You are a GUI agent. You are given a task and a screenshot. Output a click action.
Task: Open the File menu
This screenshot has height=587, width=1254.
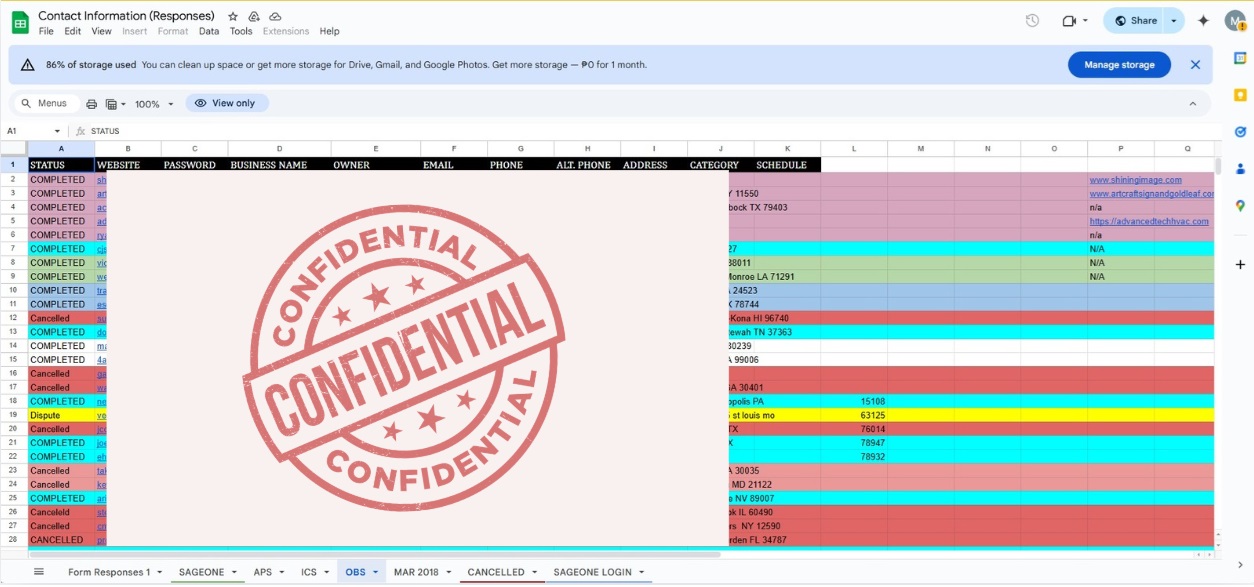pos(46,31)
